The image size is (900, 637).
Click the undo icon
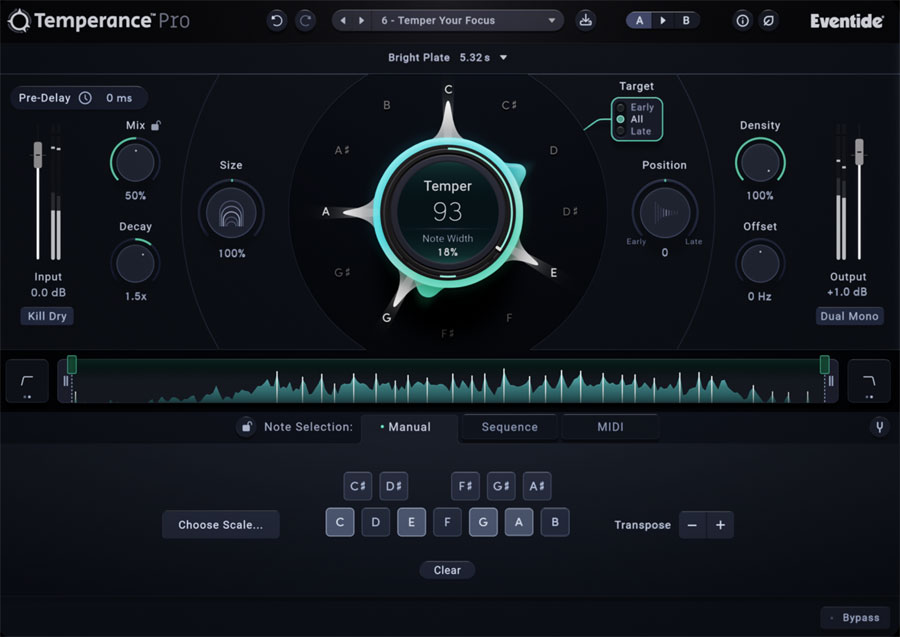pyautogui.click(x=277, y=20)
